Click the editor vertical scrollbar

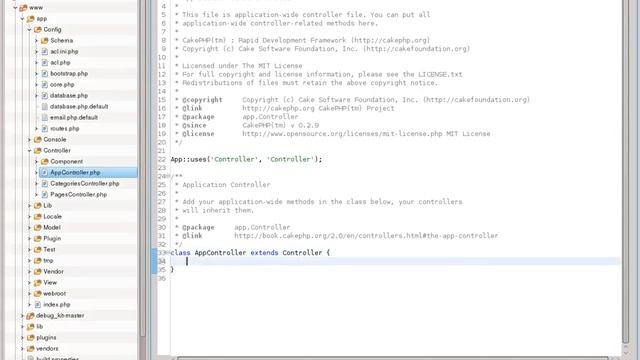click(626, 171)
